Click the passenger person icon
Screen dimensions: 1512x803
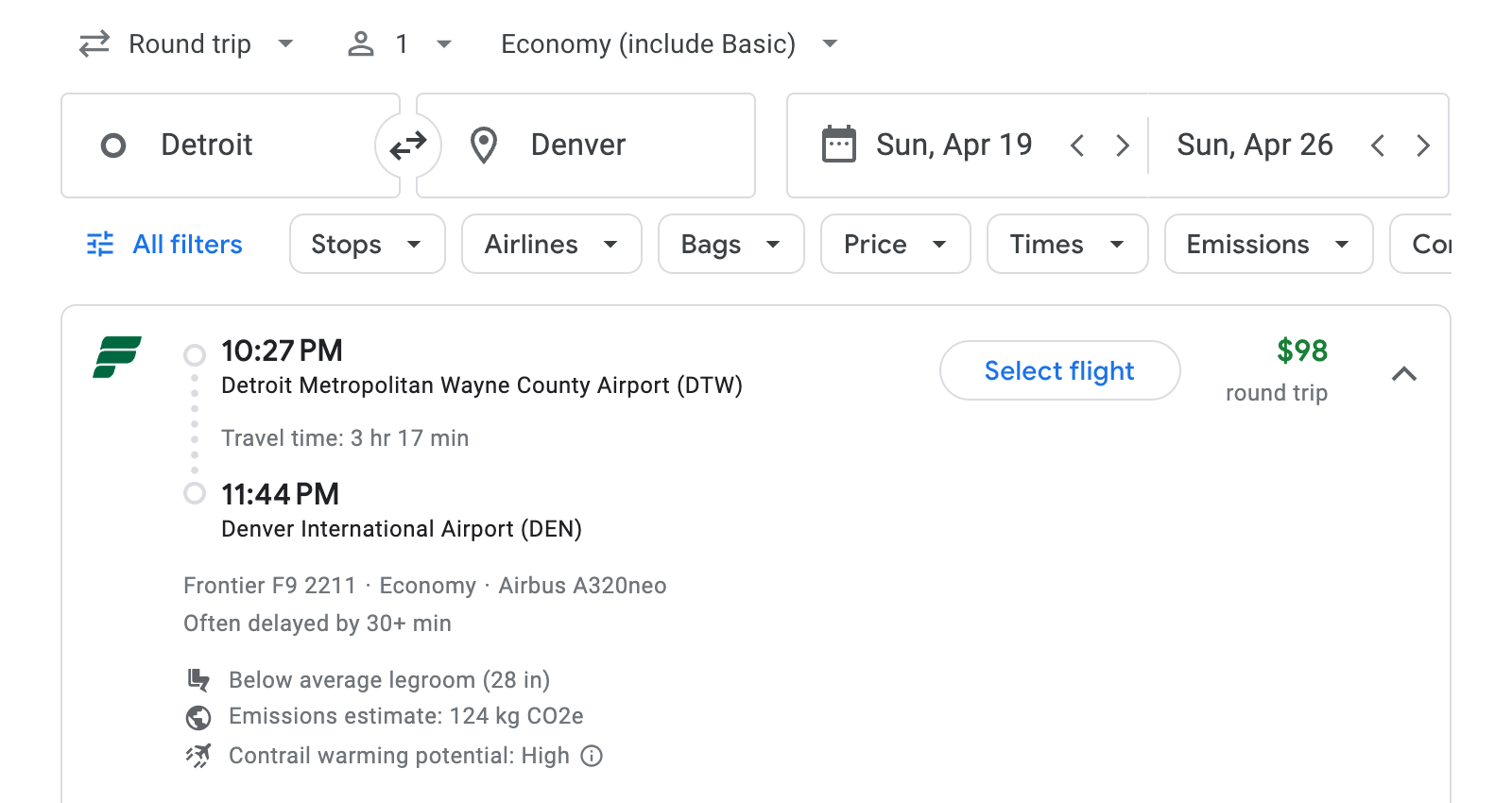tap(360, 43)
